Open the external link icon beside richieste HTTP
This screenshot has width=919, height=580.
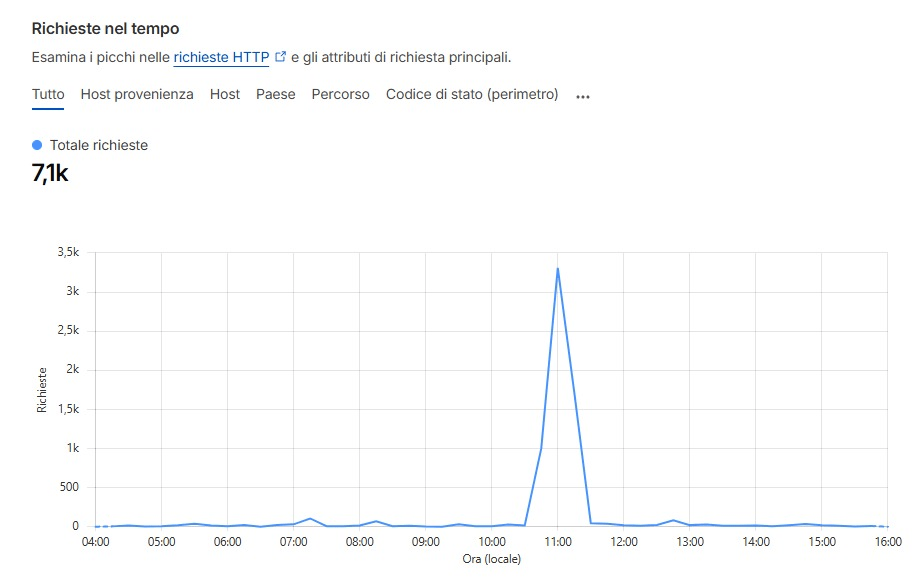click(x=281, y=57)
